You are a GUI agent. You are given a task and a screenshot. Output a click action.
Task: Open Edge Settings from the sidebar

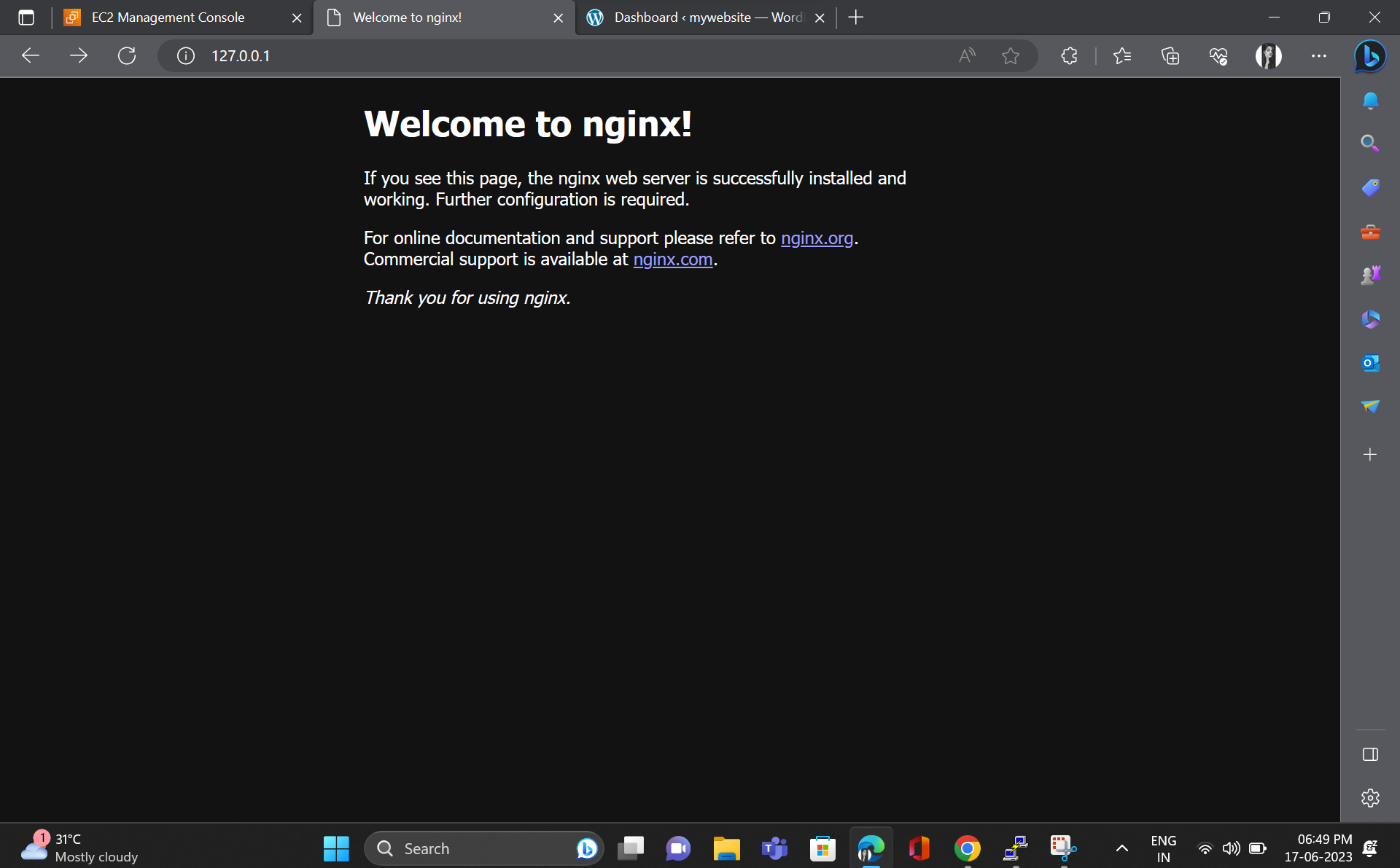(1370, 798)
